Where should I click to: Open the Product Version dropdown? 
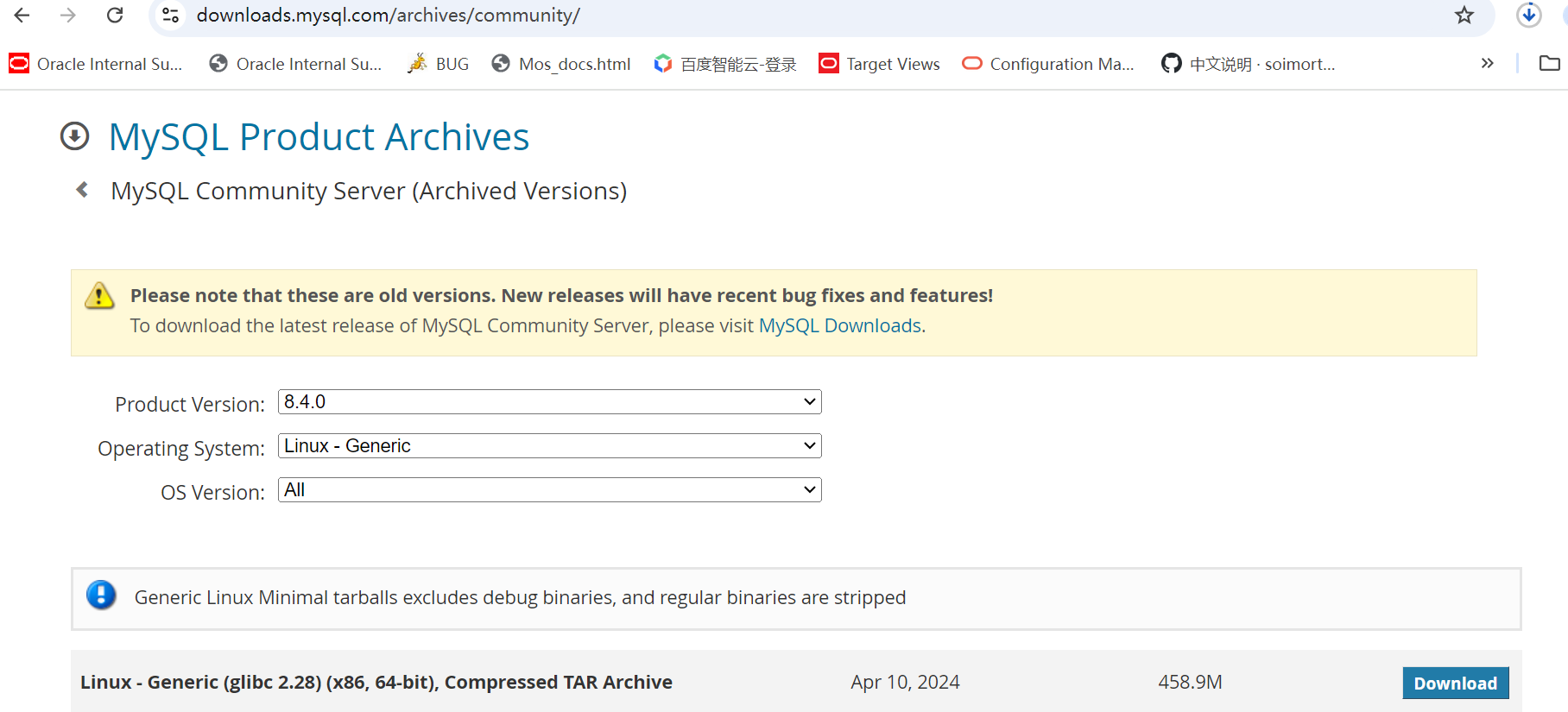click(x=550, y=402)
